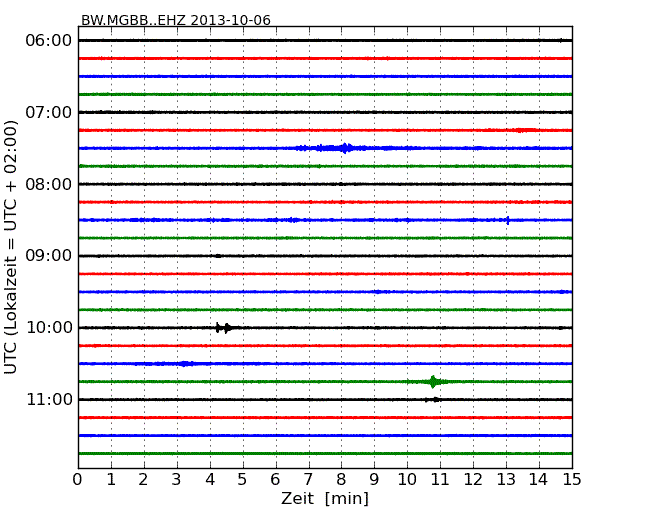This screenshot has height=520, width=650.
Task: Pick the black double spike on the 10:00 trace
Action: [223, 328]
